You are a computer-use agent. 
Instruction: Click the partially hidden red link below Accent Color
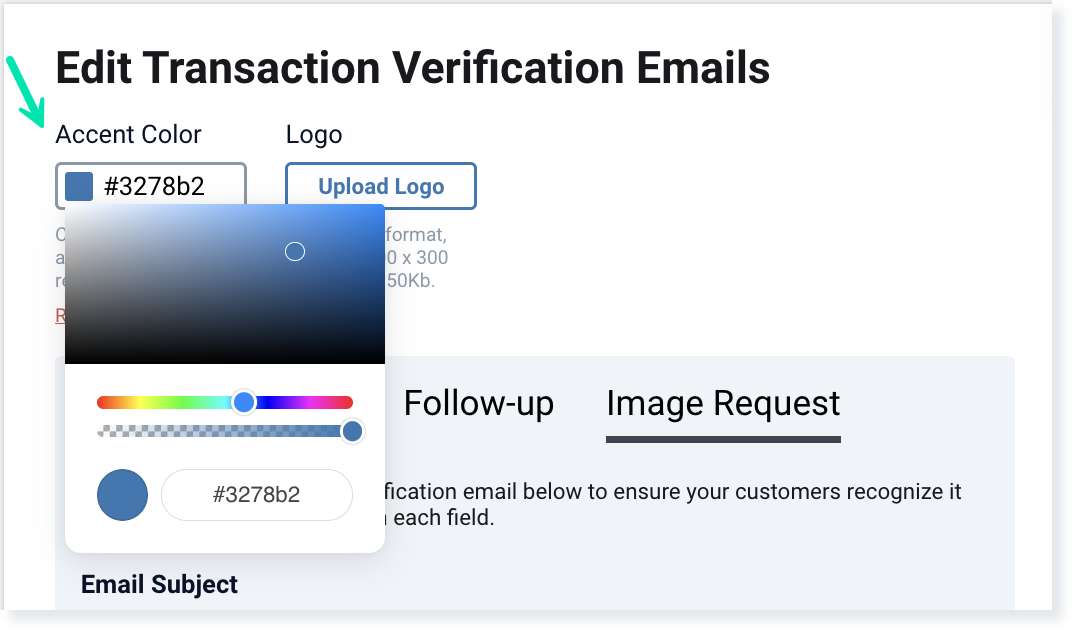click(60, 315)
